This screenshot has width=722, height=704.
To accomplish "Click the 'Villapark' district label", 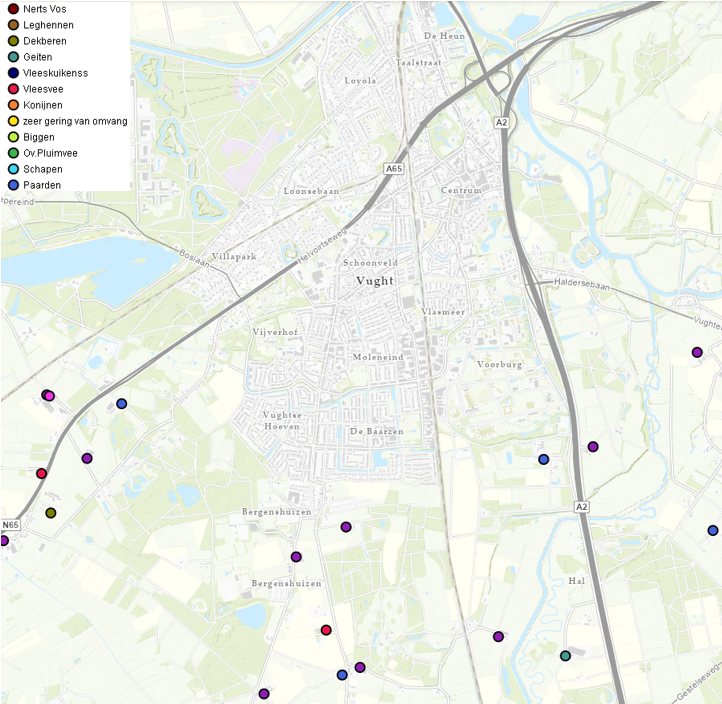I will [x=234, y=256].
